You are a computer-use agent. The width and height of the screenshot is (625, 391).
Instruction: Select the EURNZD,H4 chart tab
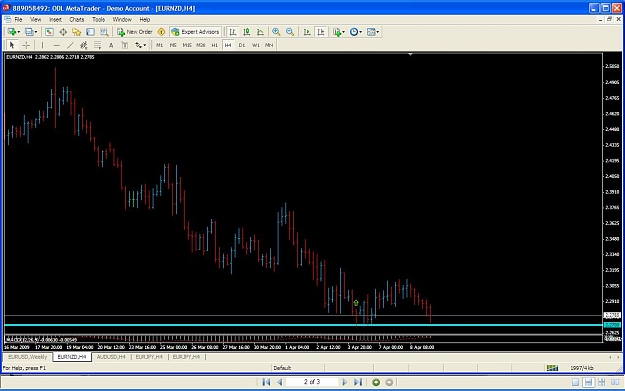click(x=72, y=357)
